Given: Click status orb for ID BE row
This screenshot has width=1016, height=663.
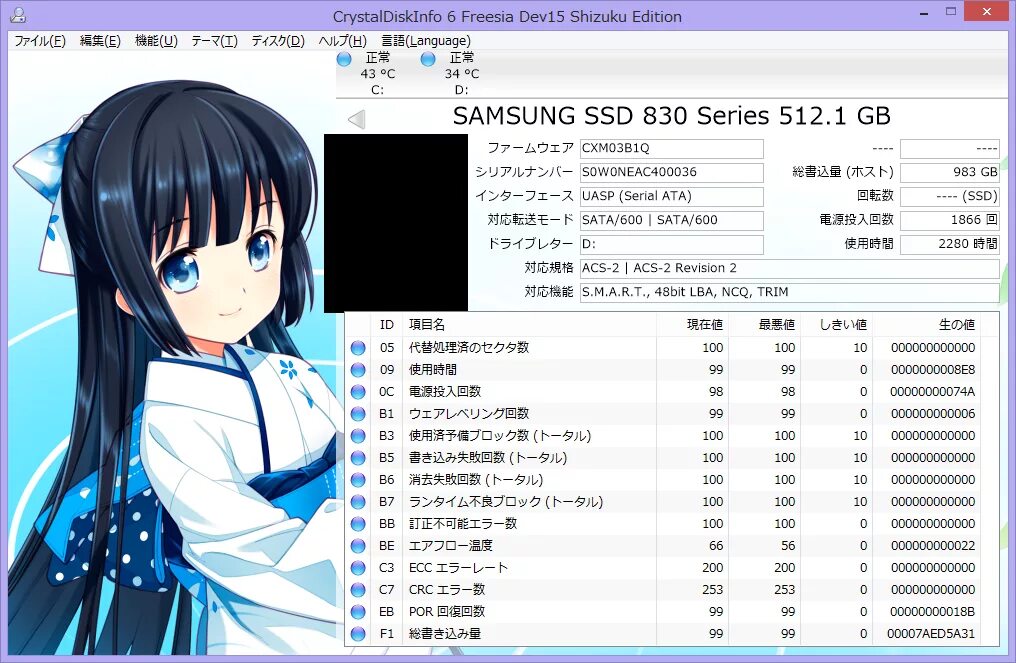Looking at the screenshot, I should pyautogui.click(x=358, y=546).
